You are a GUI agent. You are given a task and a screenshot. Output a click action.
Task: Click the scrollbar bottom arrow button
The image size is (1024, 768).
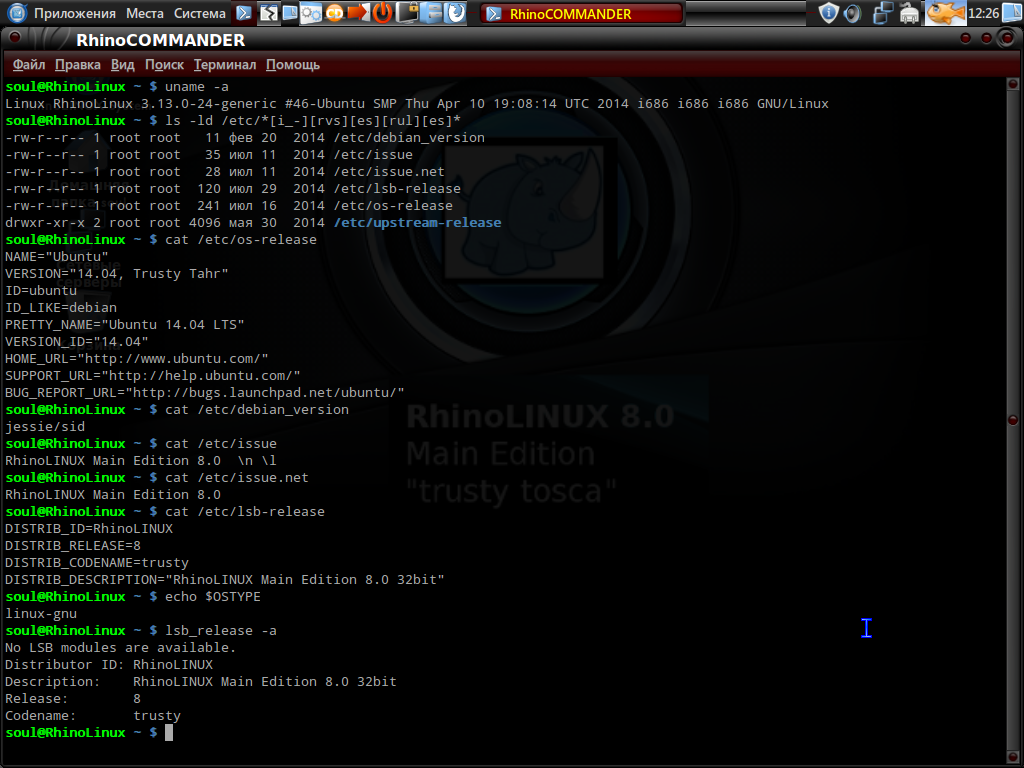click(x=1013, y=758)
